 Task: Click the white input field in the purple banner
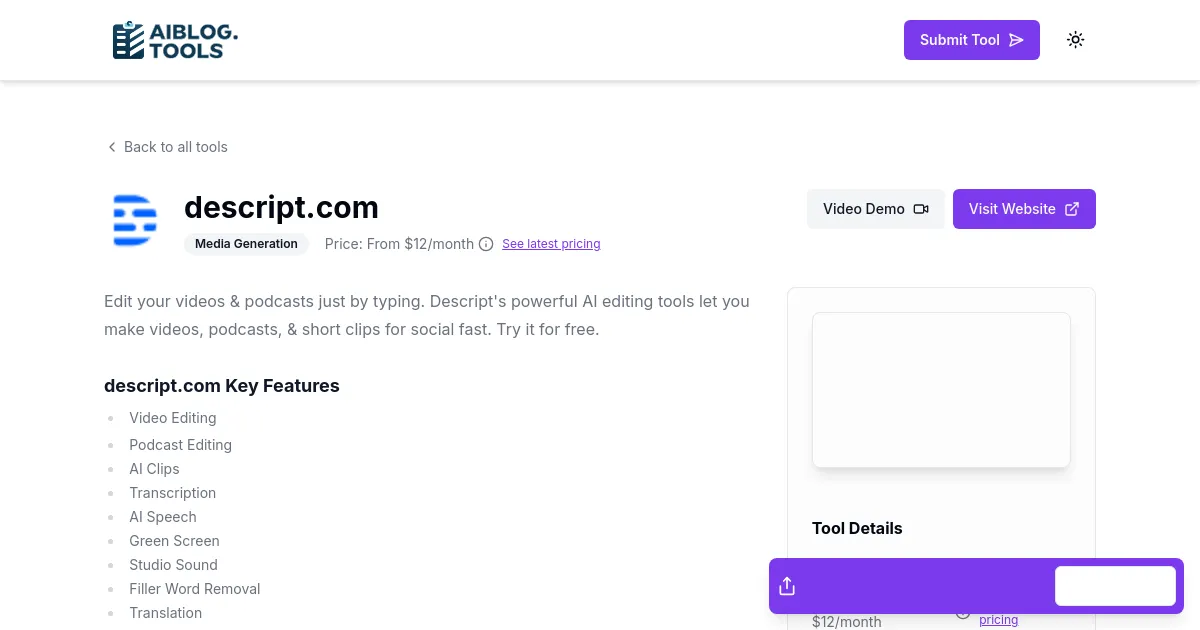tap(1115, 586)
